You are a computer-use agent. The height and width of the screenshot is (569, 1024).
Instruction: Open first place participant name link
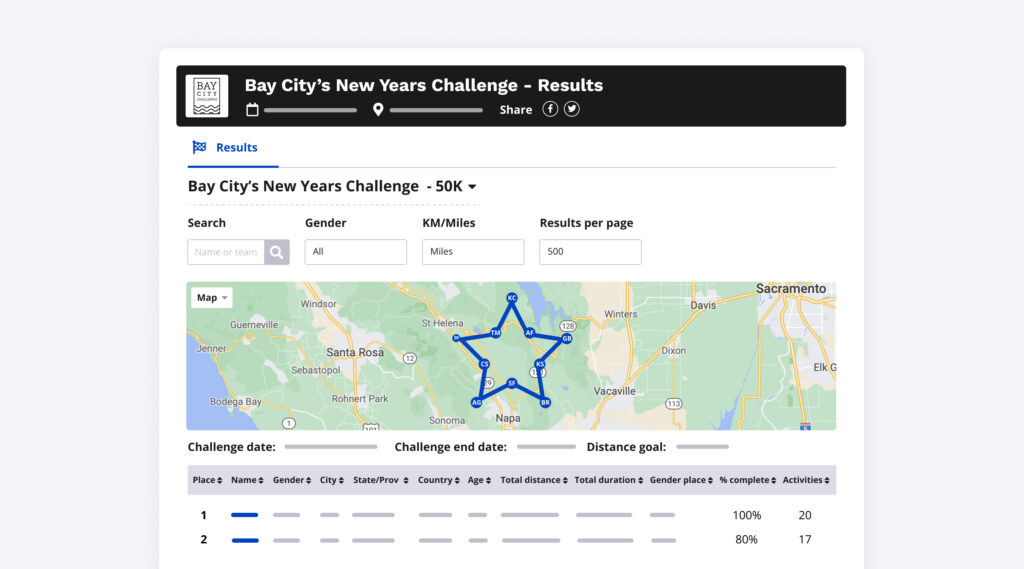[245, 515]
